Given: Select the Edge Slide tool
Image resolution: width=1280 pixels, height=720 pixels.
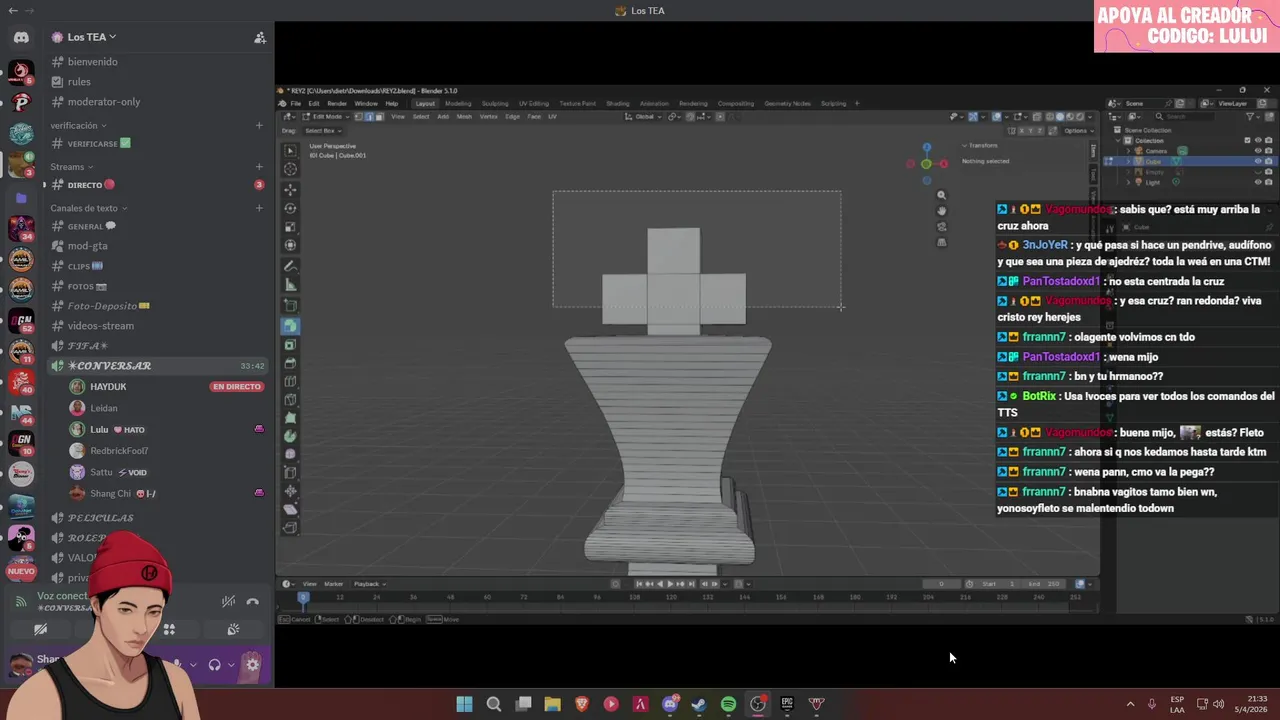Looking at the screenshot, I should 290,473.
